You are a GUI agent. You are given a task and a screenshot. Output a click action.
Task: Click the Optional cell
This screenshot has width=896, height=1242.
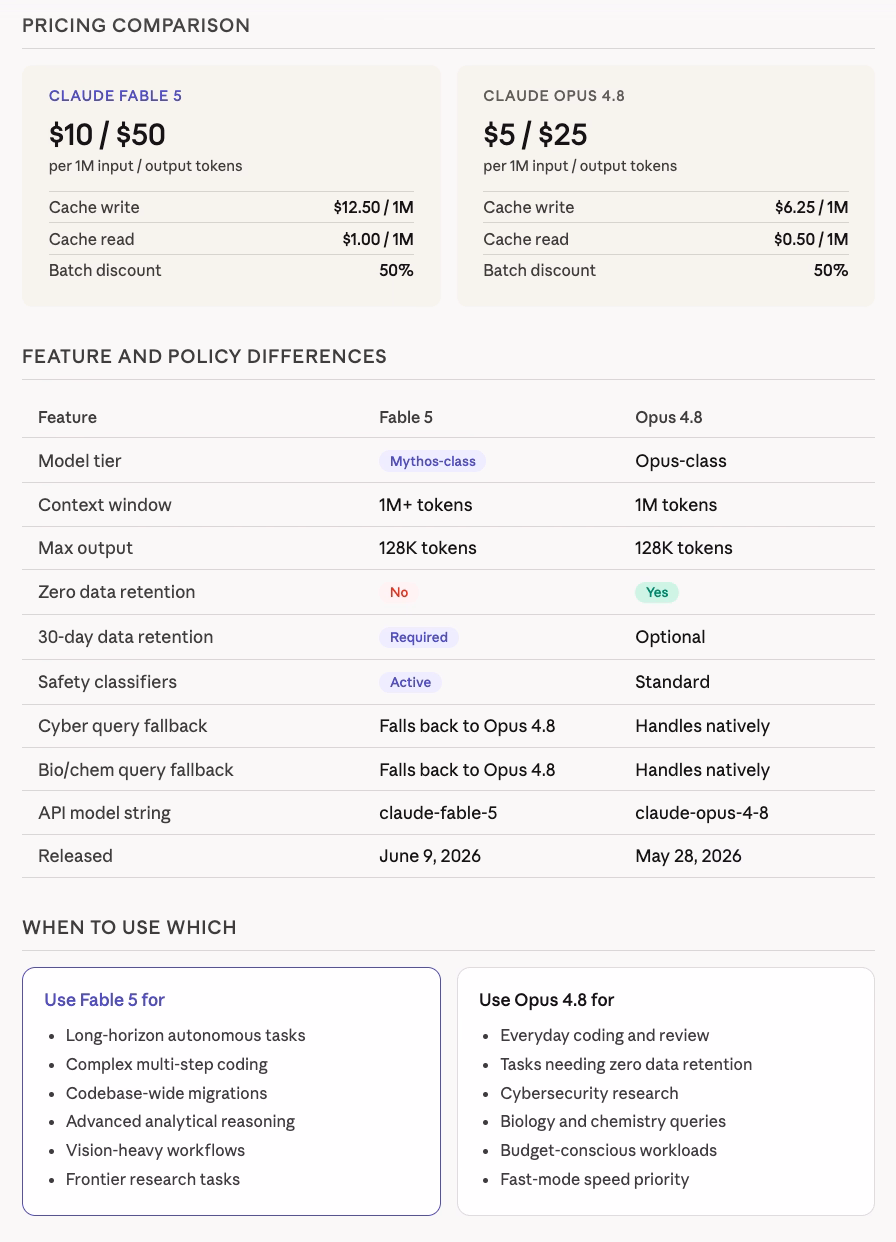pyautogui.click(x=670, y=637)
